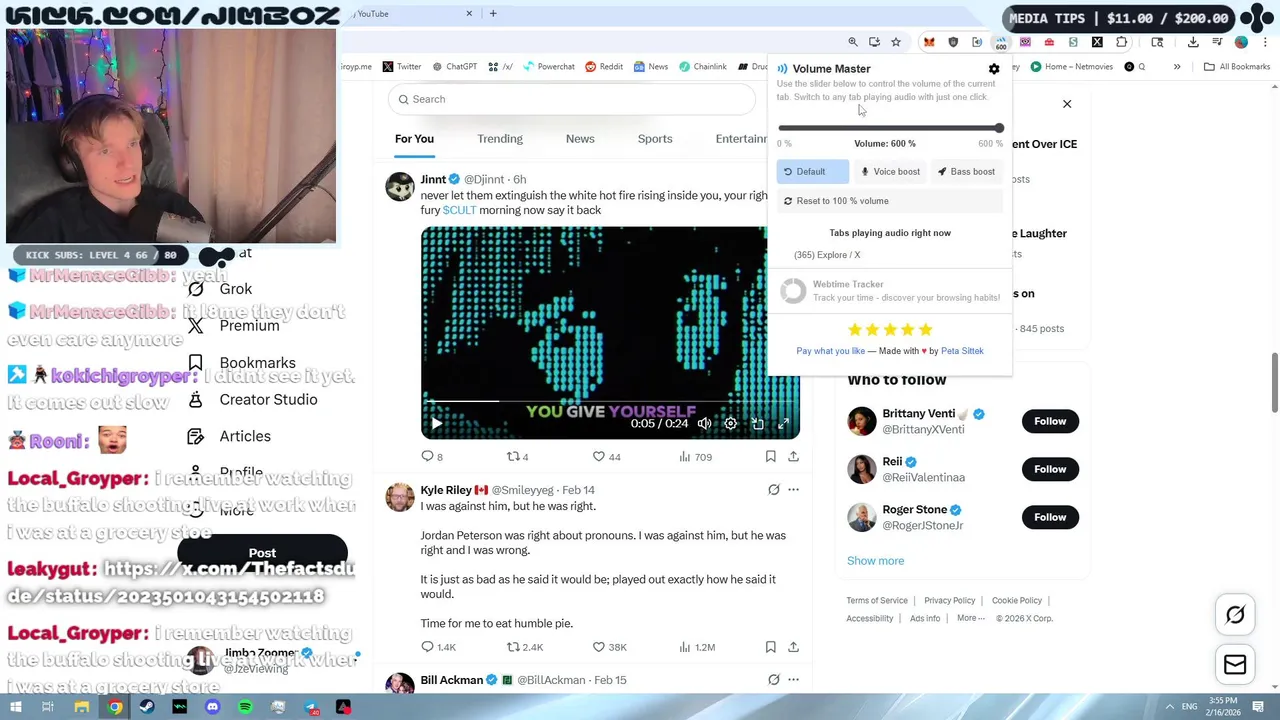Open Windows Start menu
The image size is (1280, 720).
16,707
